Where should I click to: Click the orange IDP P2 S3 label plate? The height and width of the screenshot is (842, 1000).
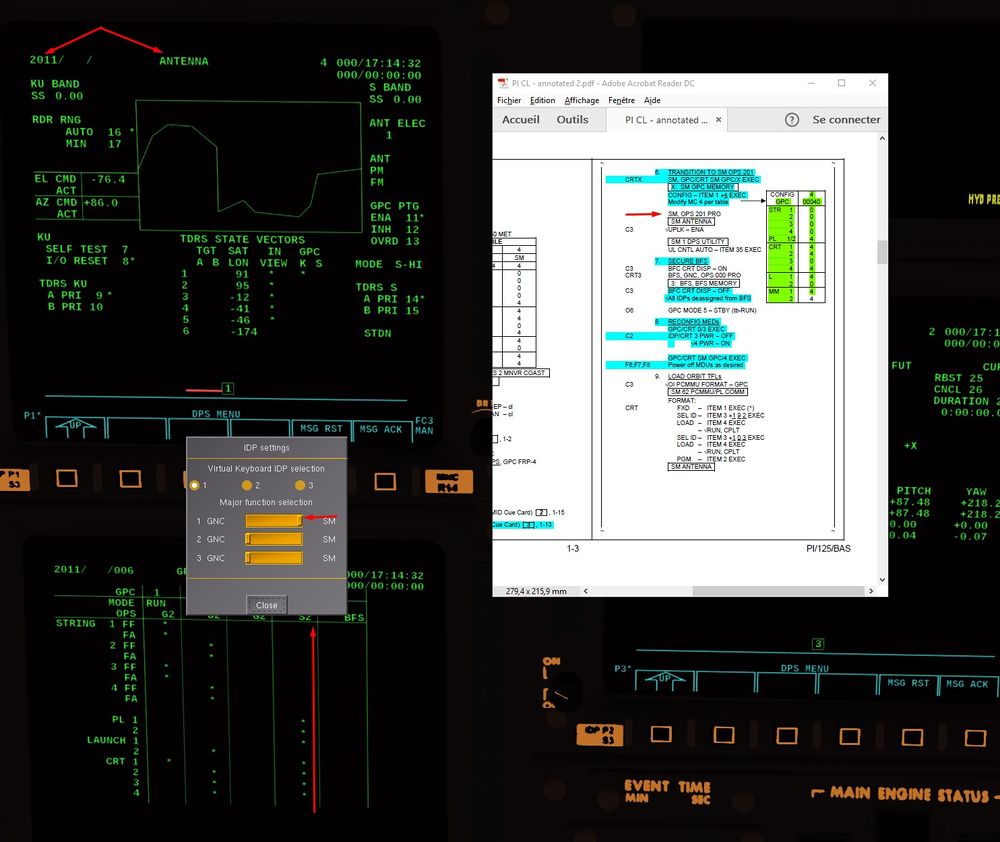pyautogui.click(x=599, y=735)
